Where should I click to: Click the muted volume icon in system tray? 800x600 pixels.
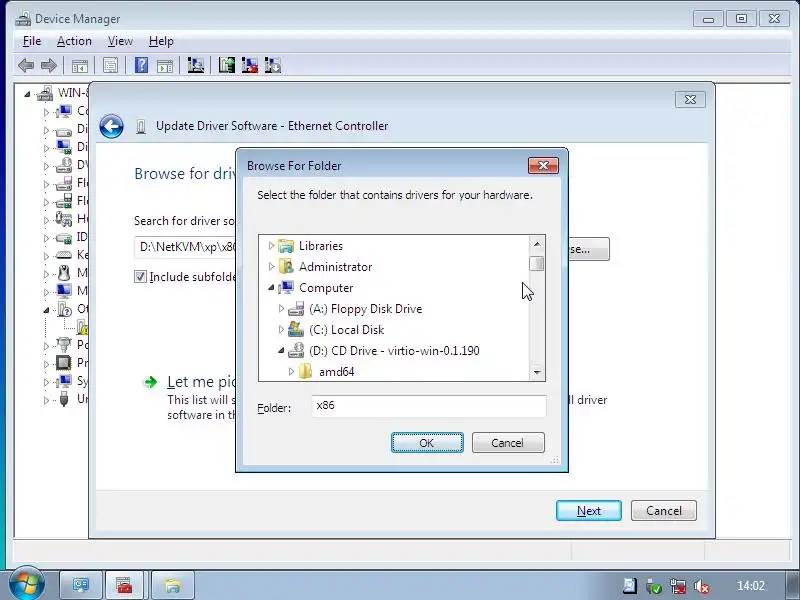(x=703, y=586)
